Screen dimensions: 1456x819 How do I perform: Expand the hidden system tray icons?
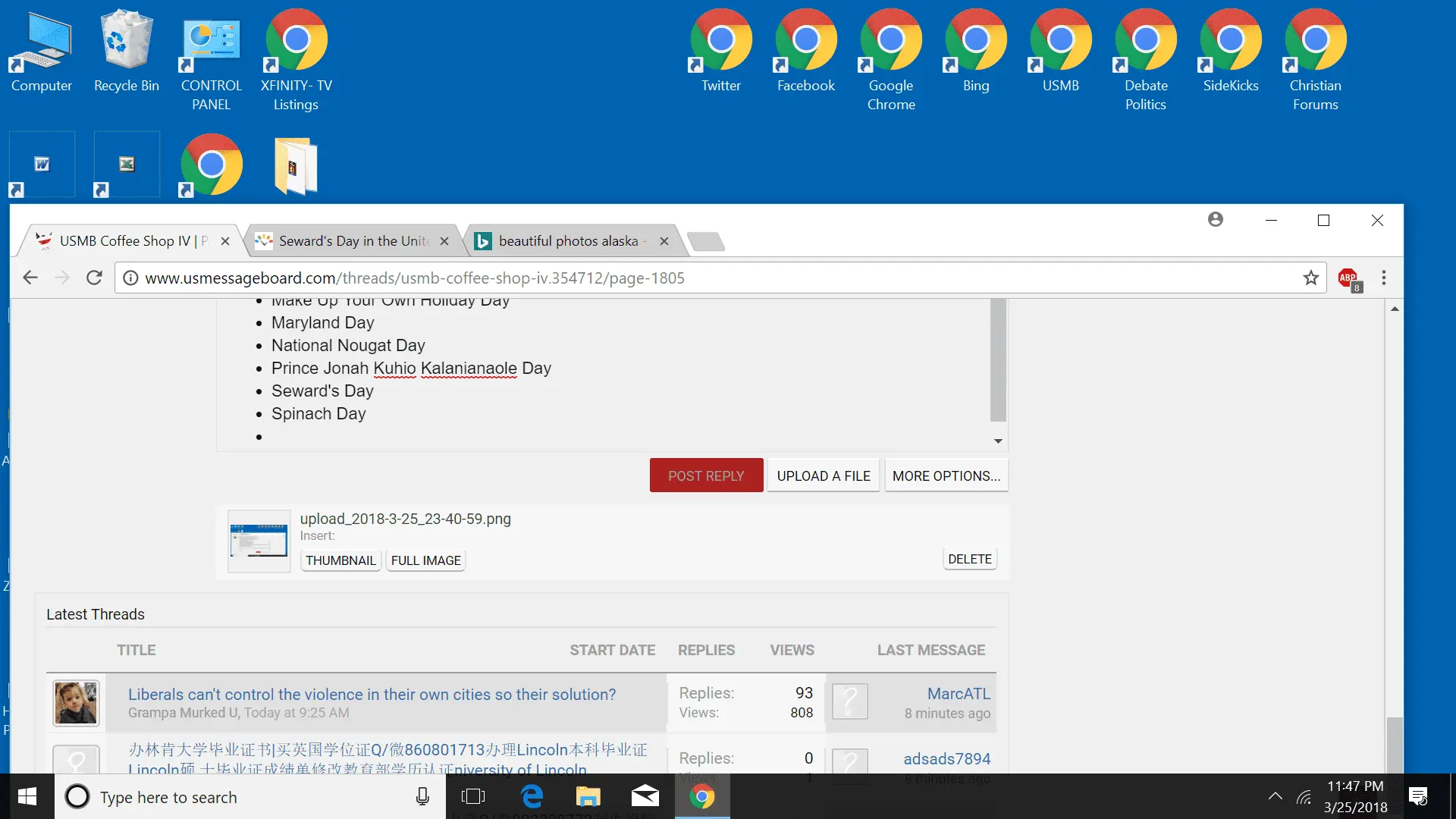click(1276, 796)
